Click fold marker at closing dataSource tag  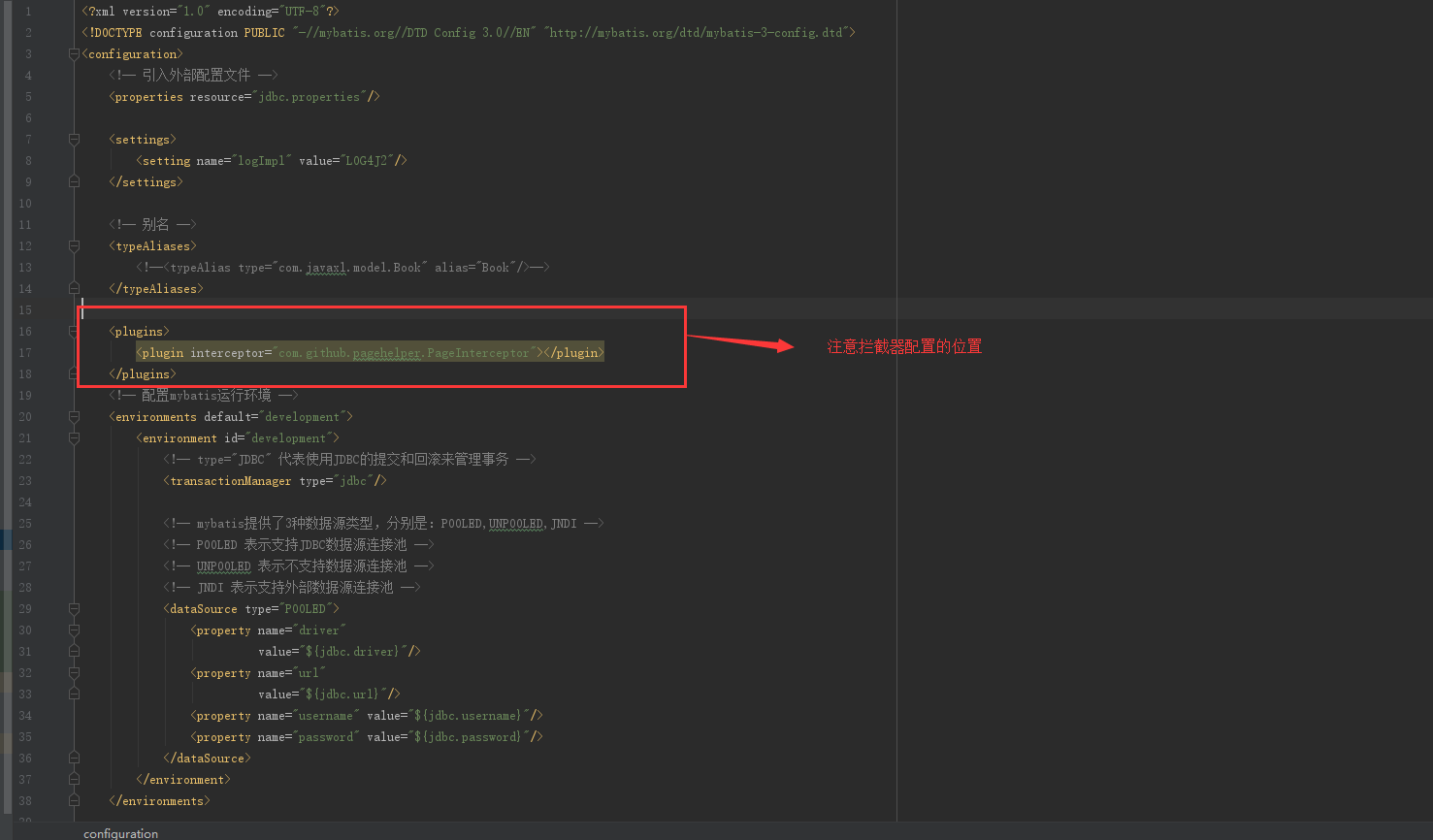click(x=74, y=758)
